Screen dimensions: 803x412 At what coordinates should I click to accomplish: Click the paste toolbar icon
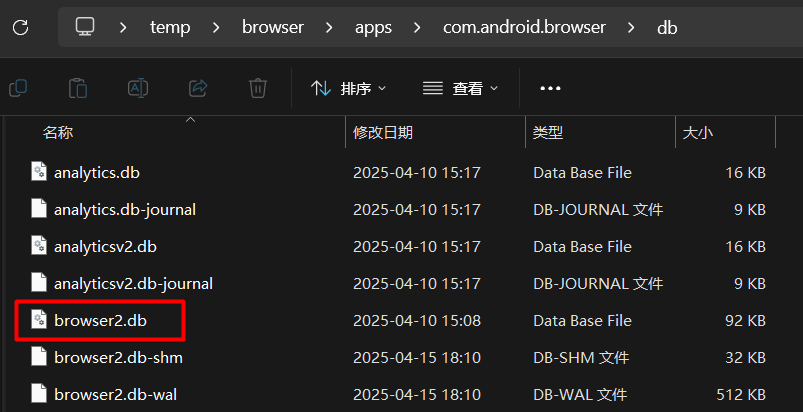[x=78, y=88]
